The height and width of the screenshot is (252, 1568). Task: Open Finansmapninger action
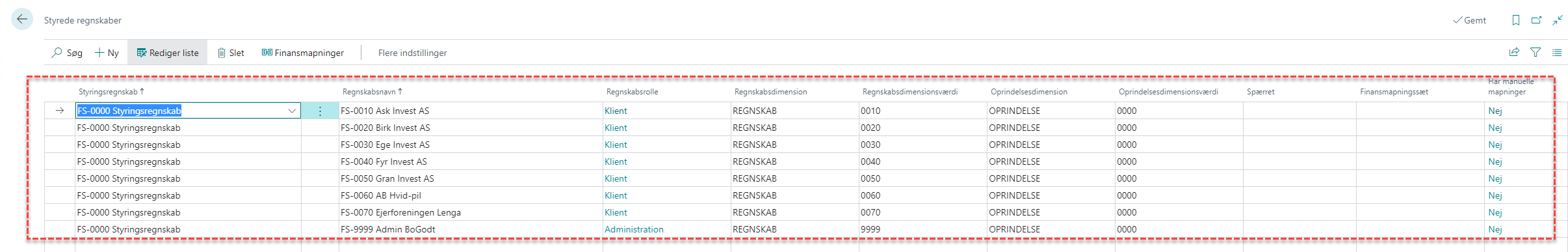303,53
